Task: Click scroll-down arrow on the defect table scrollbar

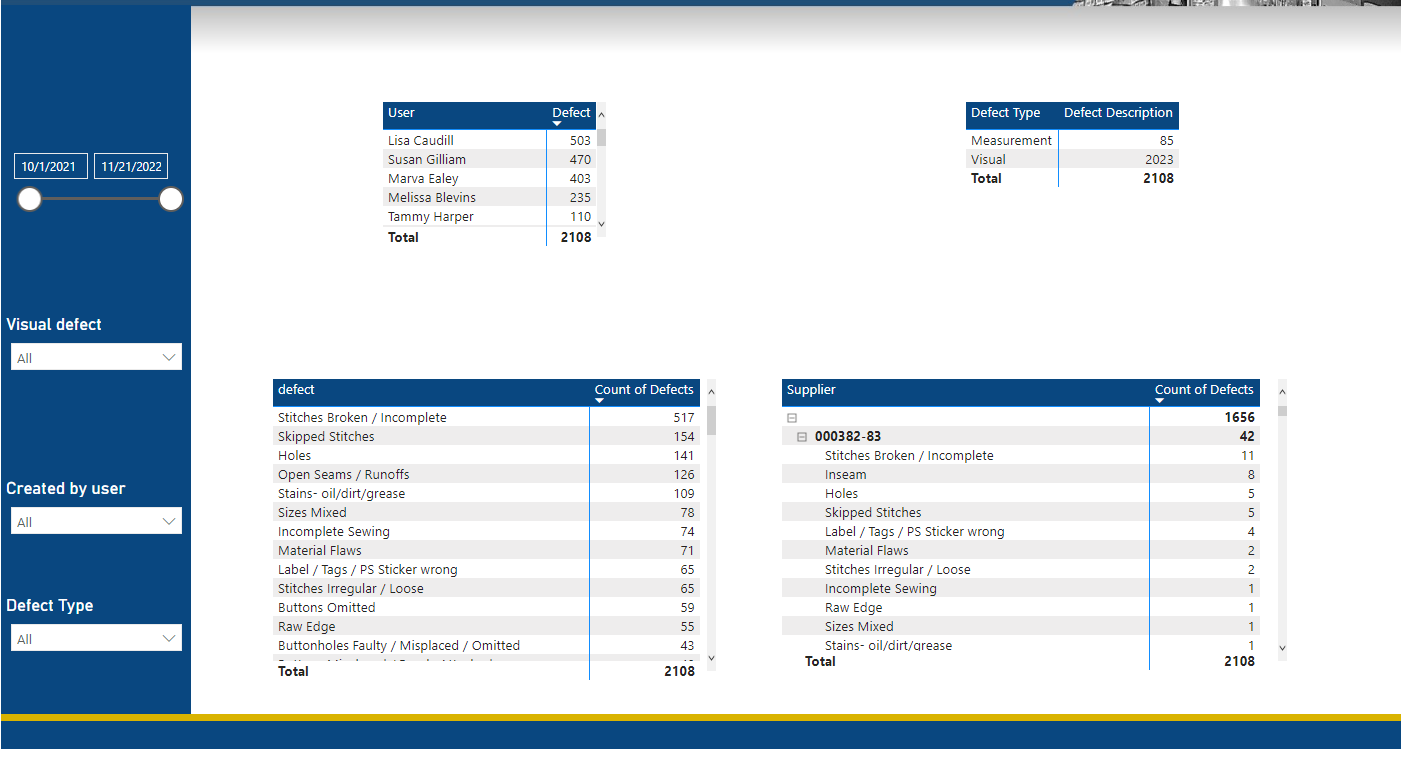Action: [x=711, y=659]
